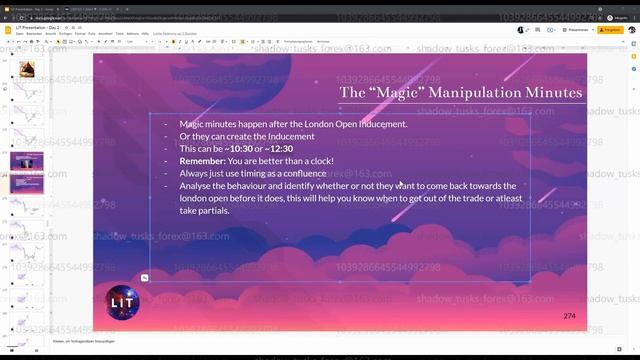
Task: Collapse the toolbar with the chevron
Action: (623, 42)
